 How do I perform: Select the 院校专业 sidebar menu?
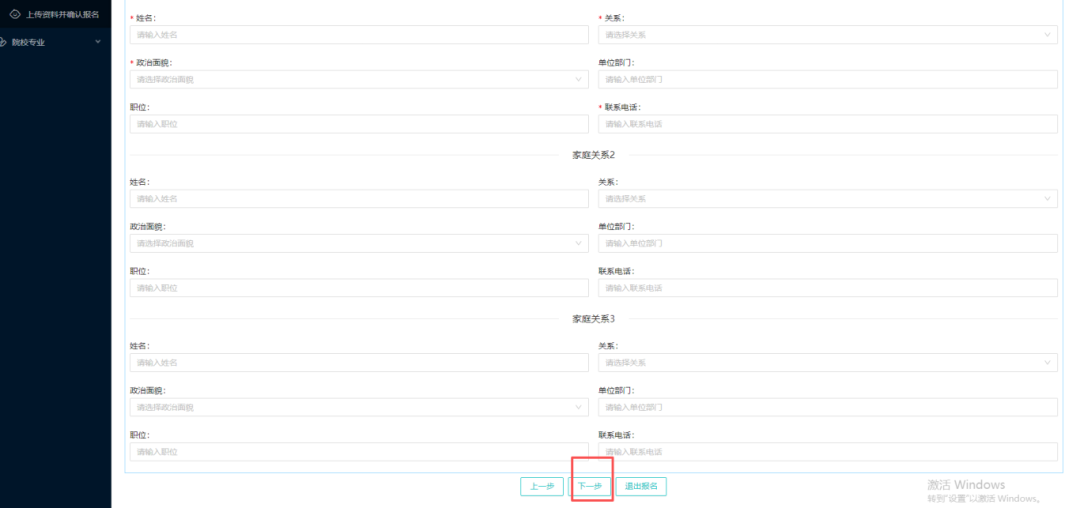30,42
